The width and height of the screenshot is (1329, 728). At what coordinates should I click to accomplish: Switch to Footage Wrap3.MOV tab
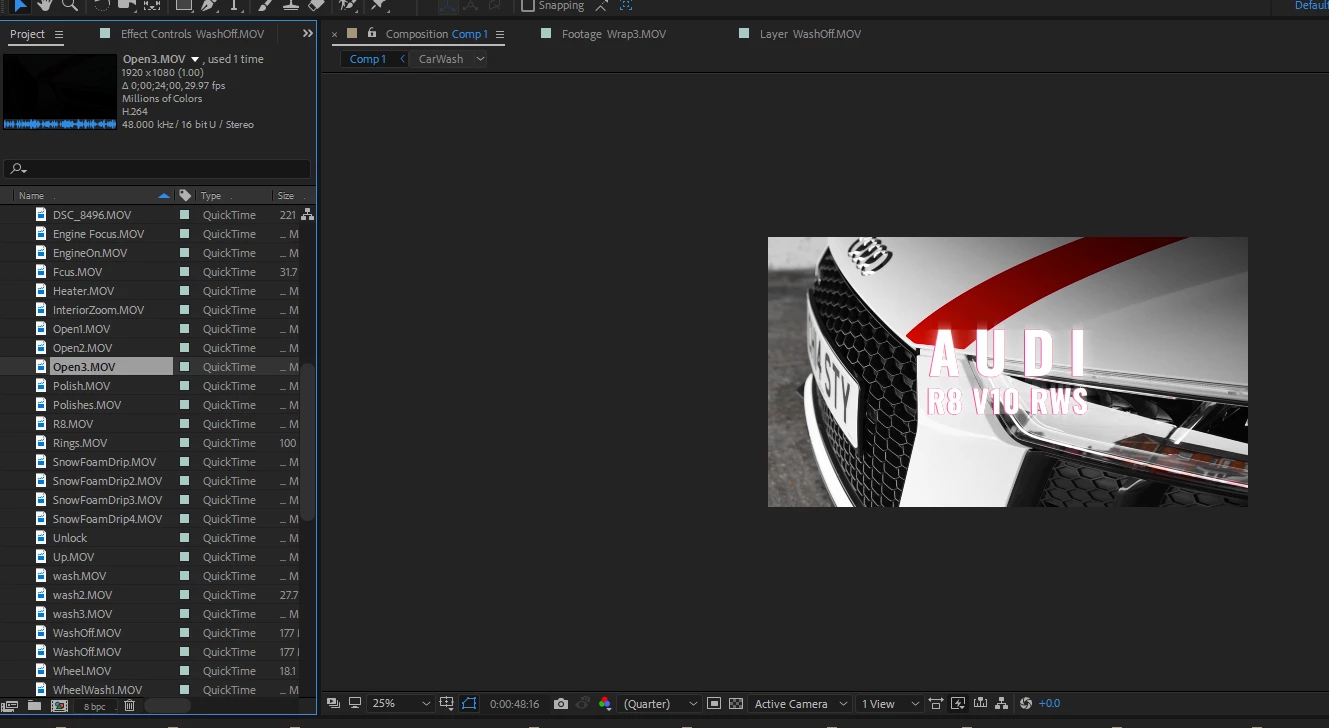pos(613,34)
